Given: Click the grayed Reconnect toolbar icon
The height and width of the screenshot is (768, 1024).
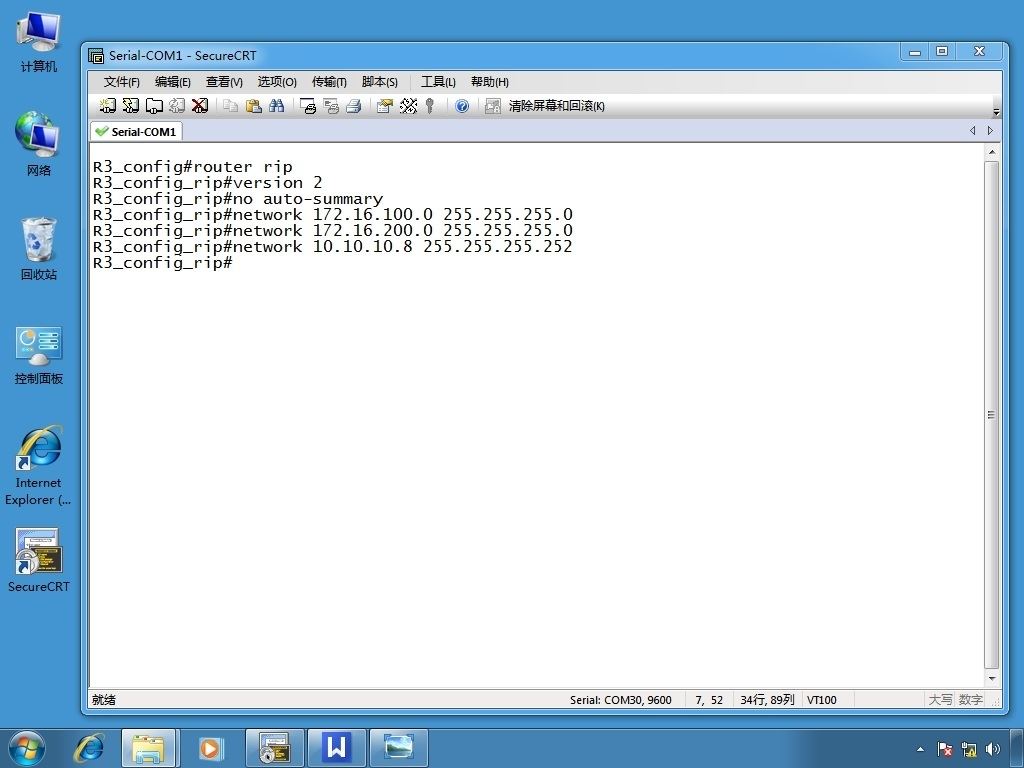Looking at the screenshot, I should (x=177, y=106).
